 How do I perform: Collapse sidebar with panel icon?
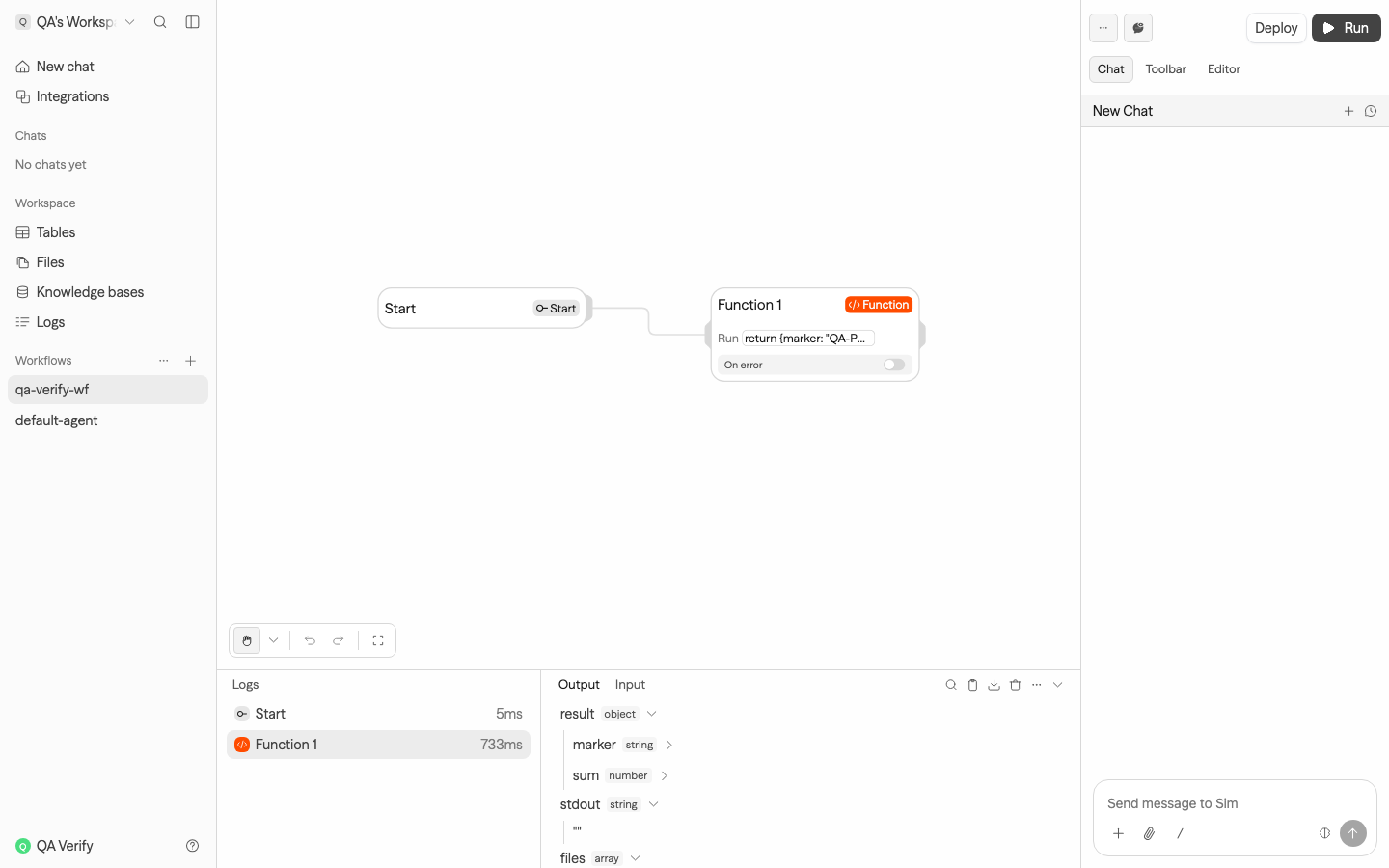(192, 22)
